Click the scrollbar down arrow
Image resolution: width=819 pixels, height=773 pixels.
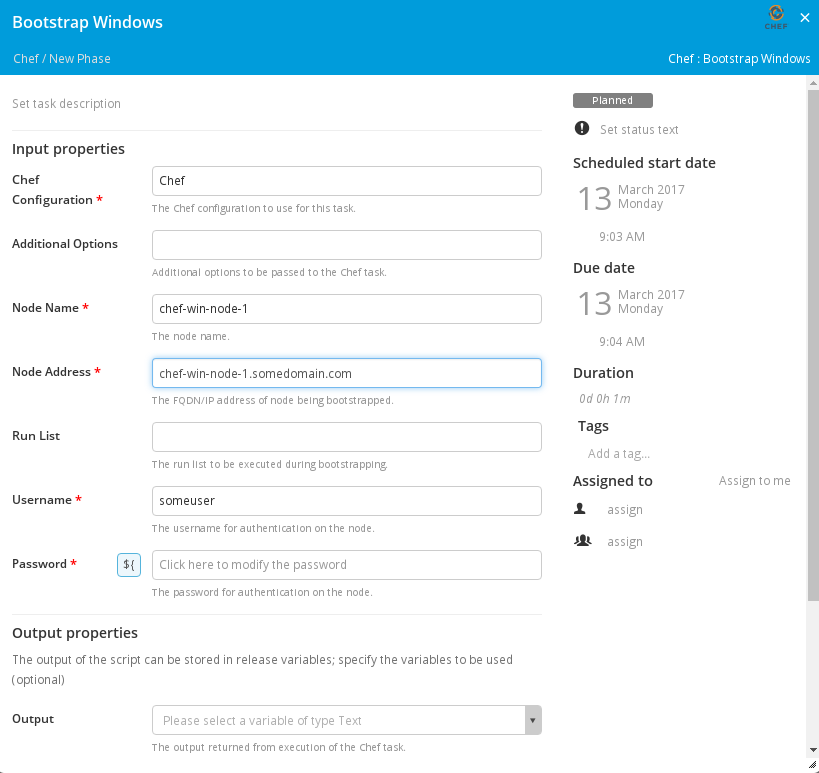(x=813, y=750)
